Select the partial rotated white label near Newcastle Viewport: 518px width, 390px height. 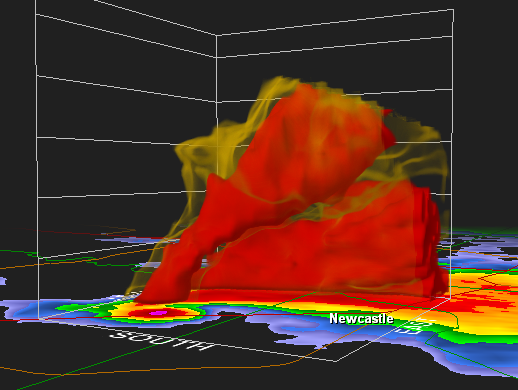(414, 327)
